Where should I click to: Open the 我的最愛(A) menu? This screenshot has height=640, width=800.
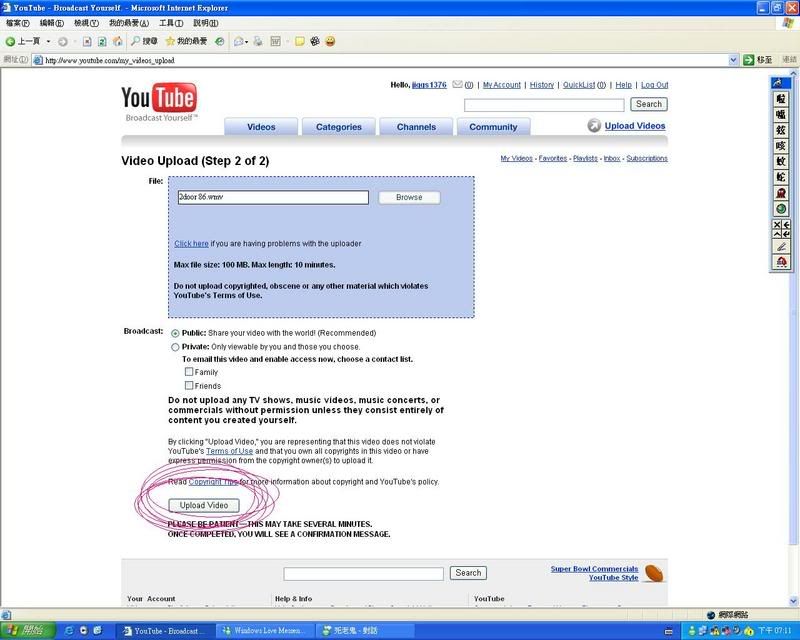coord(129,23)
